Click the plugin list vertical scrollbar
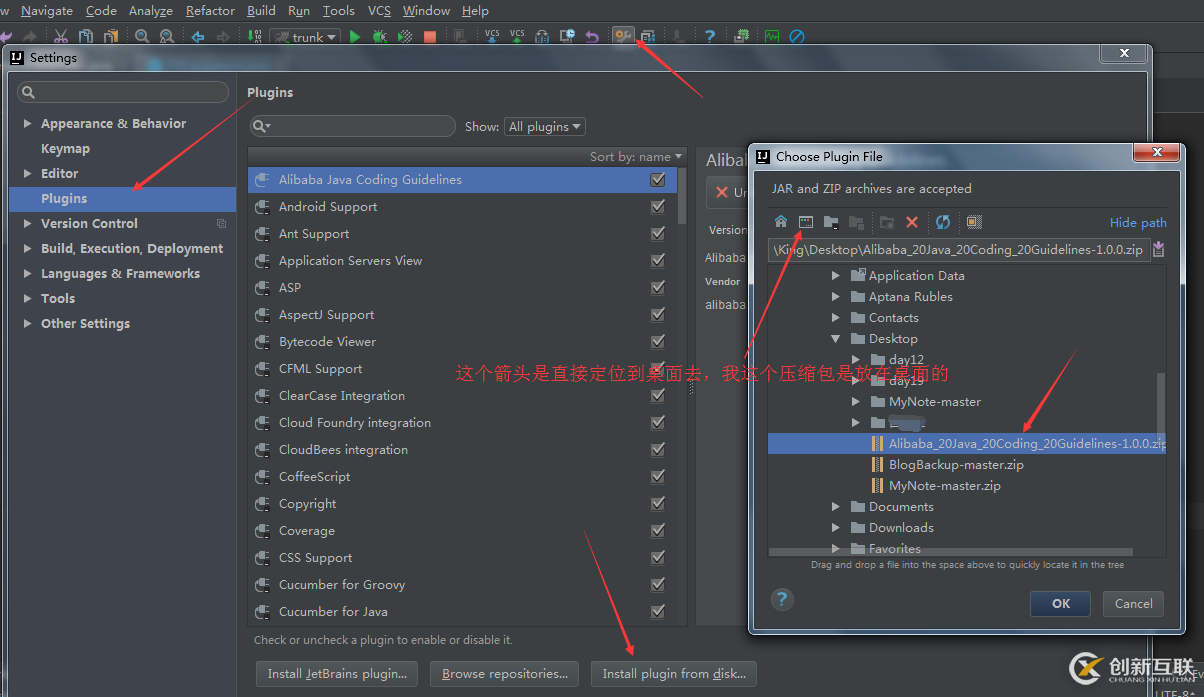This screenshot has height=697, width=1204. point(682,195)
